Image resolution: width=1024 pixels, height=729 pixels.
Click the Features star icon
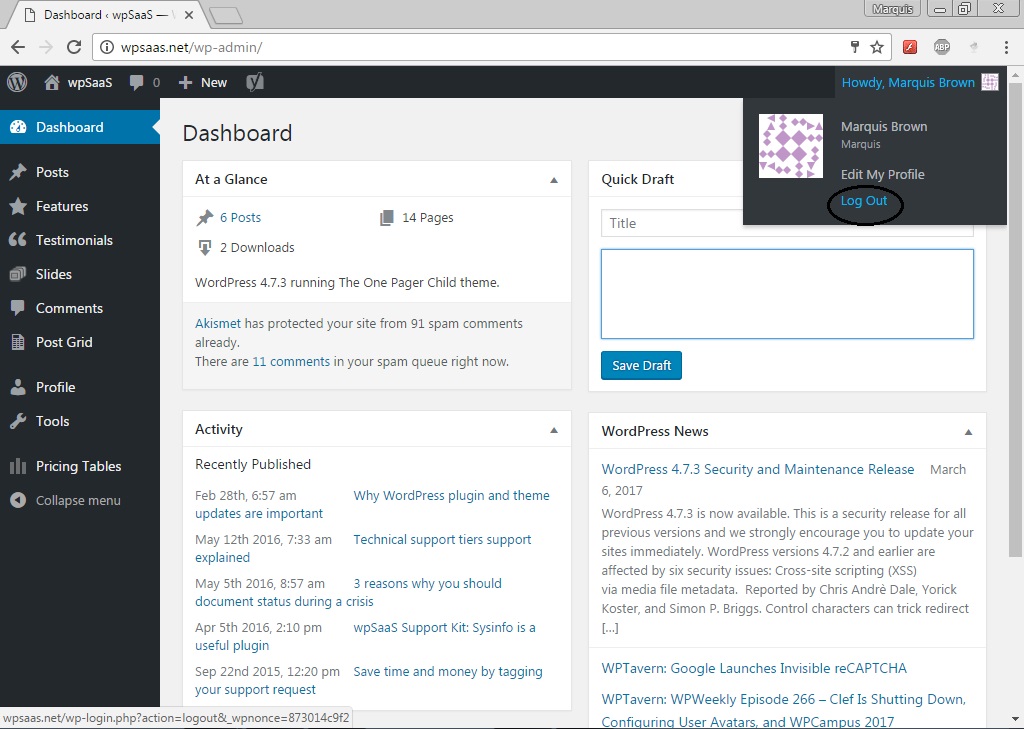point(18,206)
